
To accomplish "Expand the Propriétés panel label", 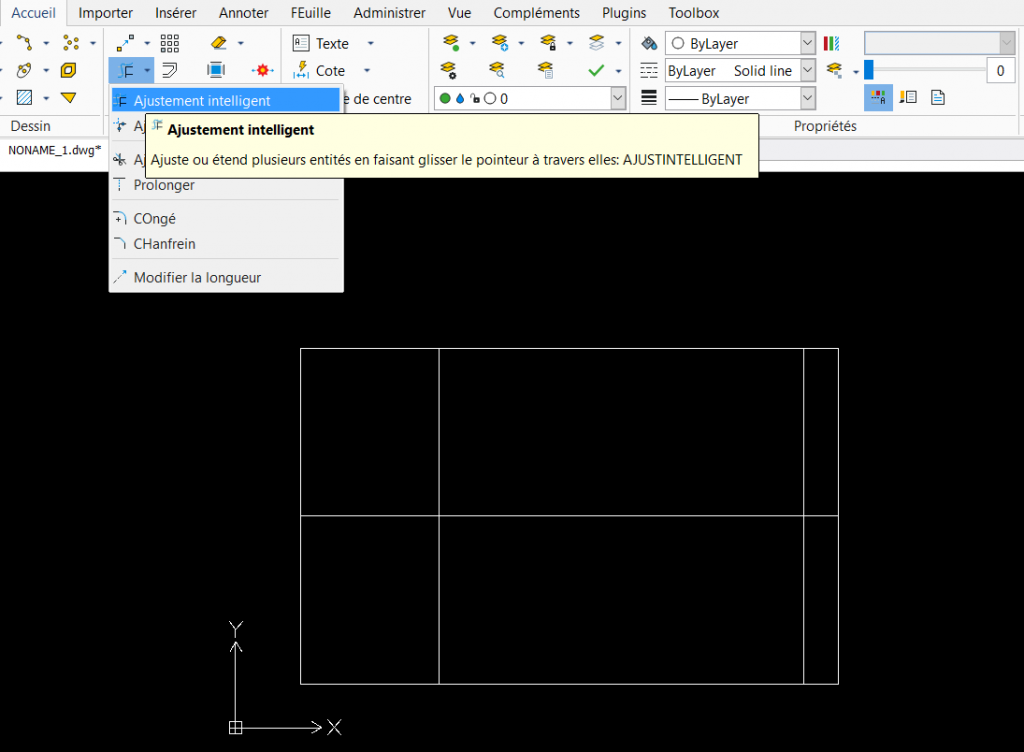I will click(825, 126).
